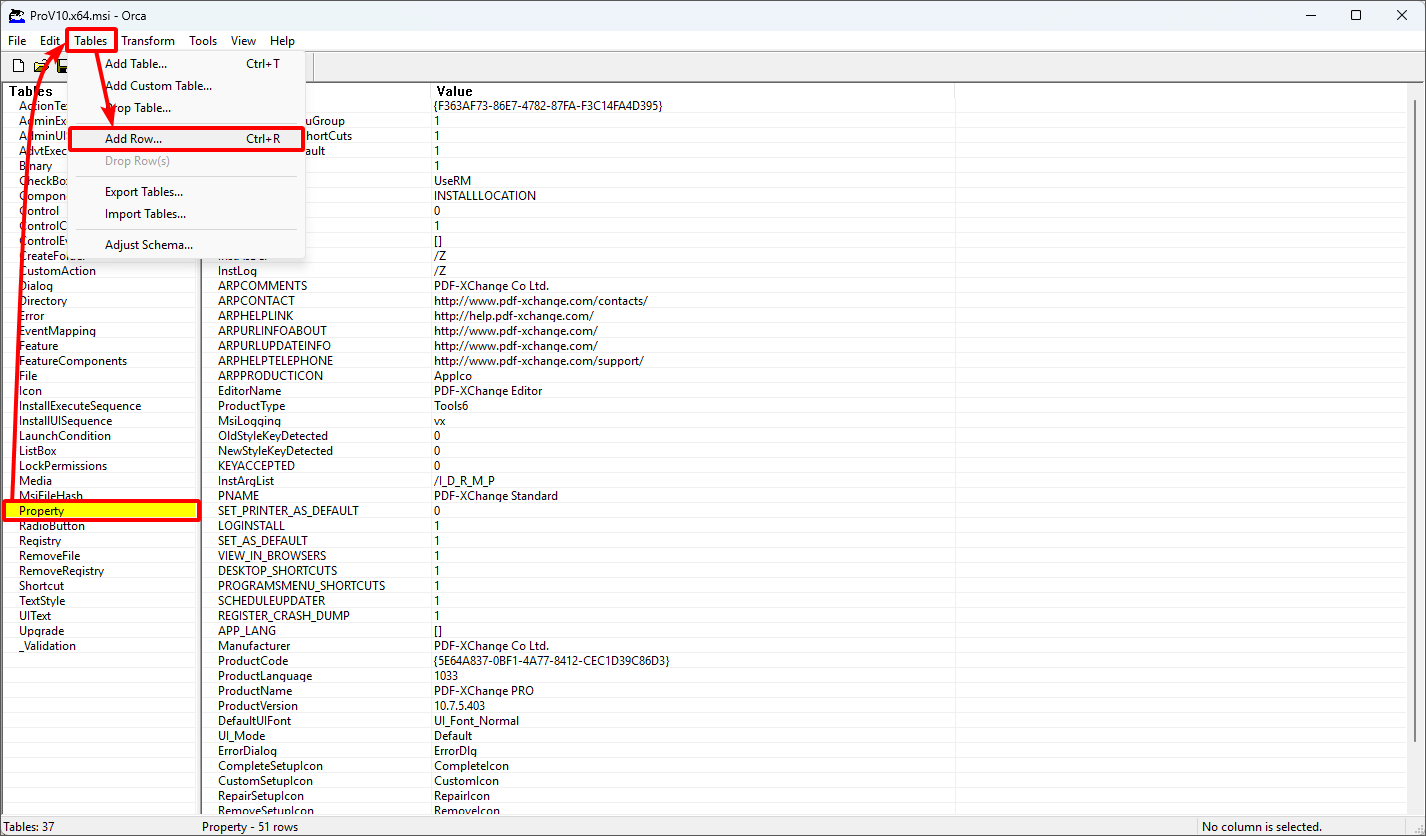
Task: Select the Media table
Action: point(36,481)
